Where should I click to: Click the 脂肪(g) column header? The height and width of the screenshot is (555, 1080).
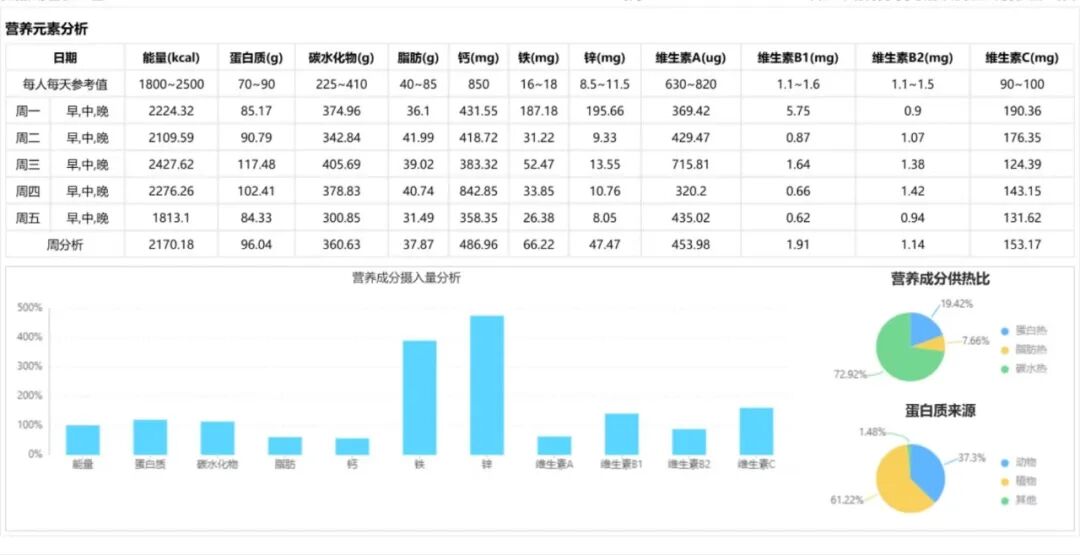[418, 58]
